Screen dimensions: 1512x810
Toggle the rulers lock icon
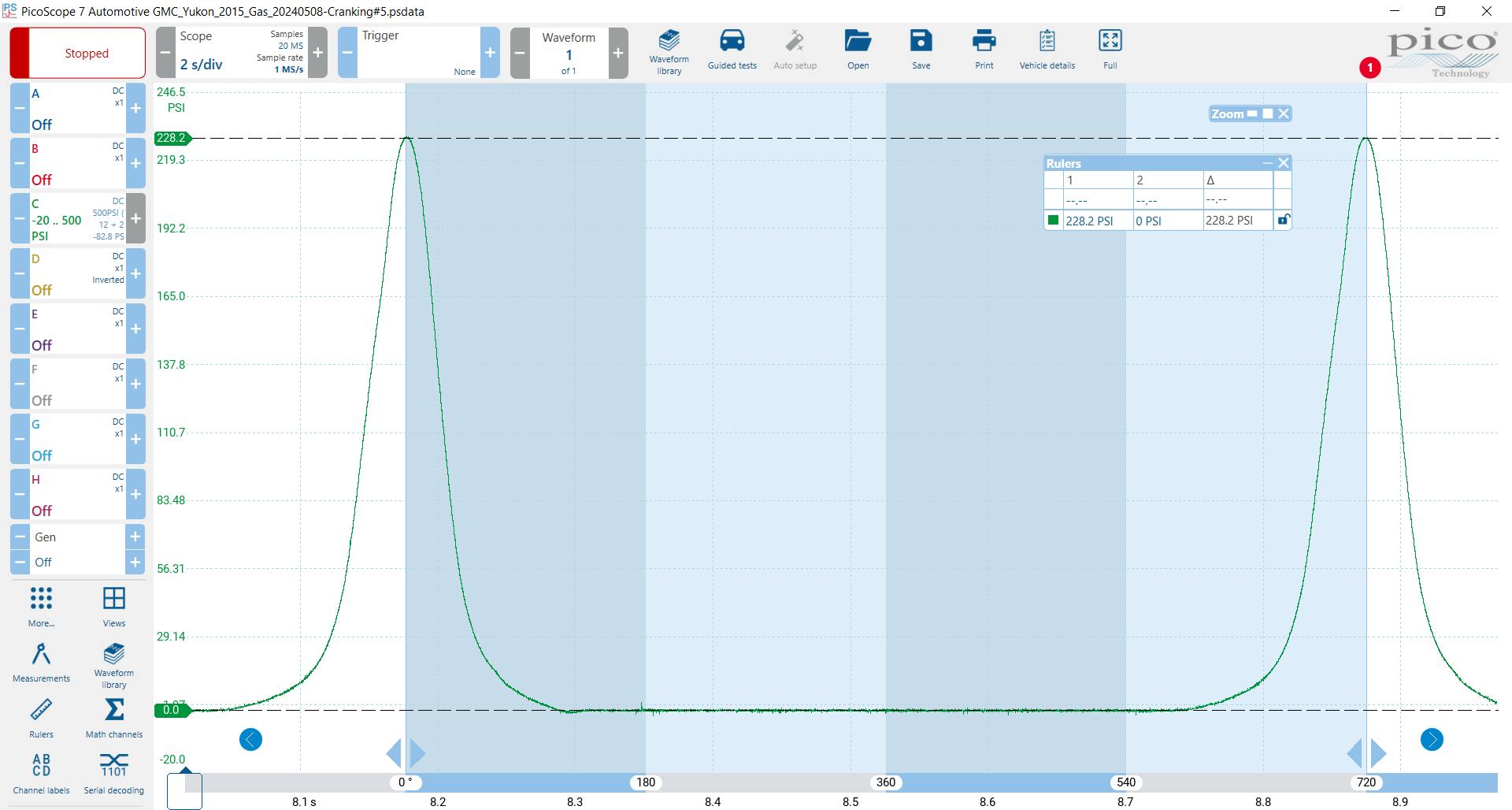coord(1283,221)
